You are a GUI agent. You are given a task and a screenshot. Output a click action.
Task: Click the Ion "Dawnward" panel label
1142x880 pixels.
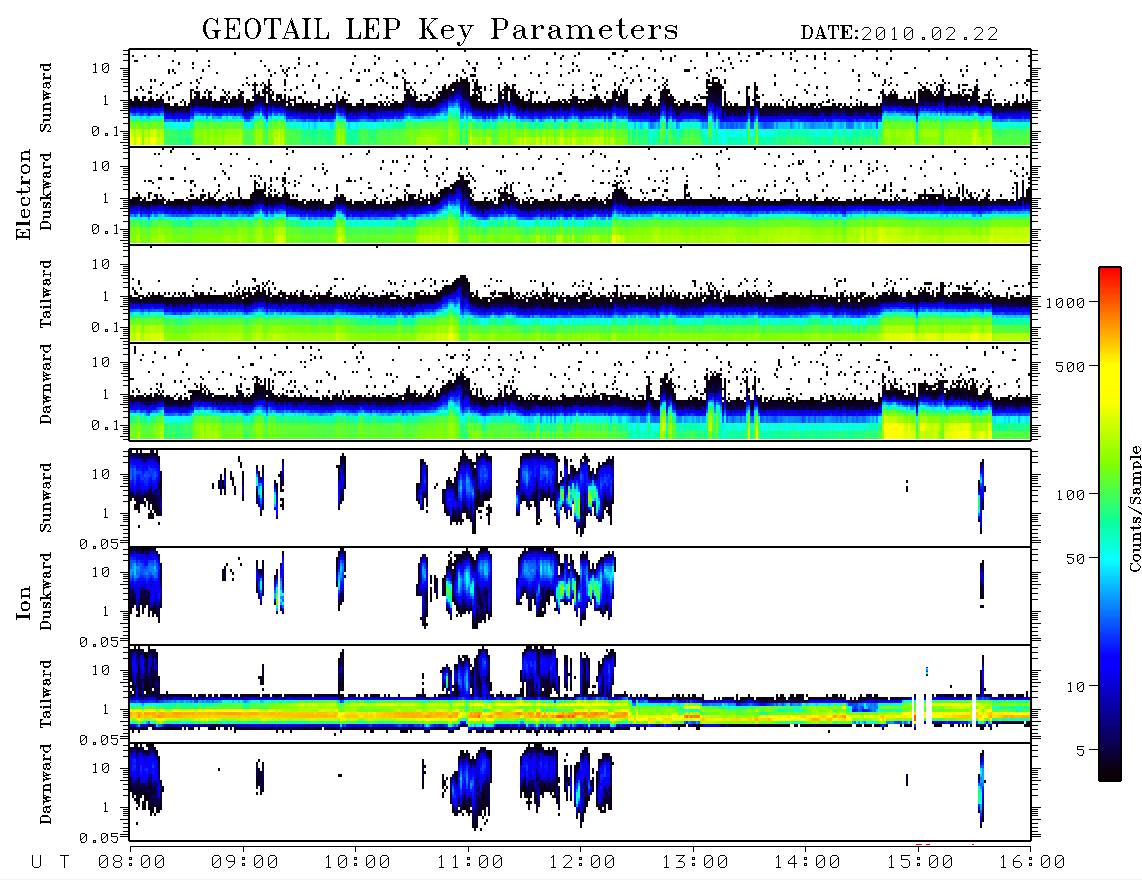click(x=46, y=784)
